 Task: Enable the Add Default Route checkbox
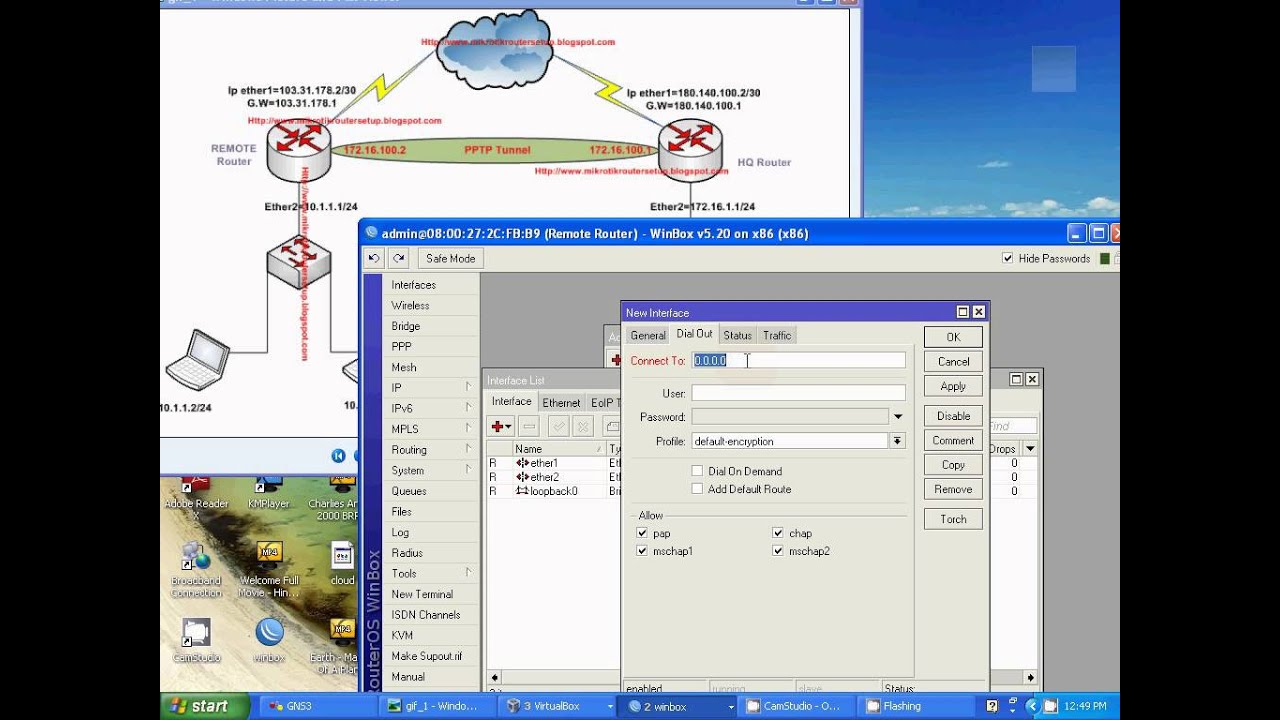[x=697, y=489]
